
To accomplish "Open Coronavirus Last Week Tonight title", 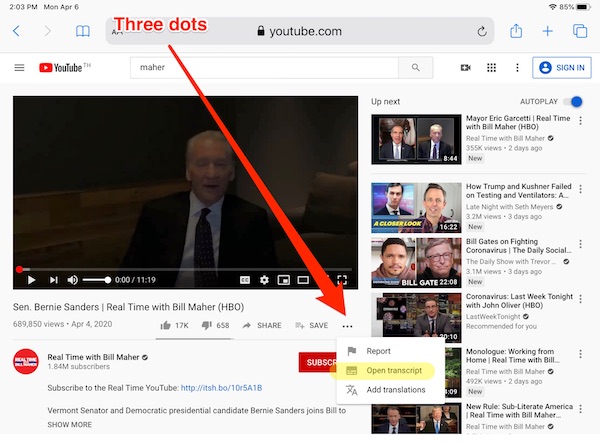I will point(519,301).
